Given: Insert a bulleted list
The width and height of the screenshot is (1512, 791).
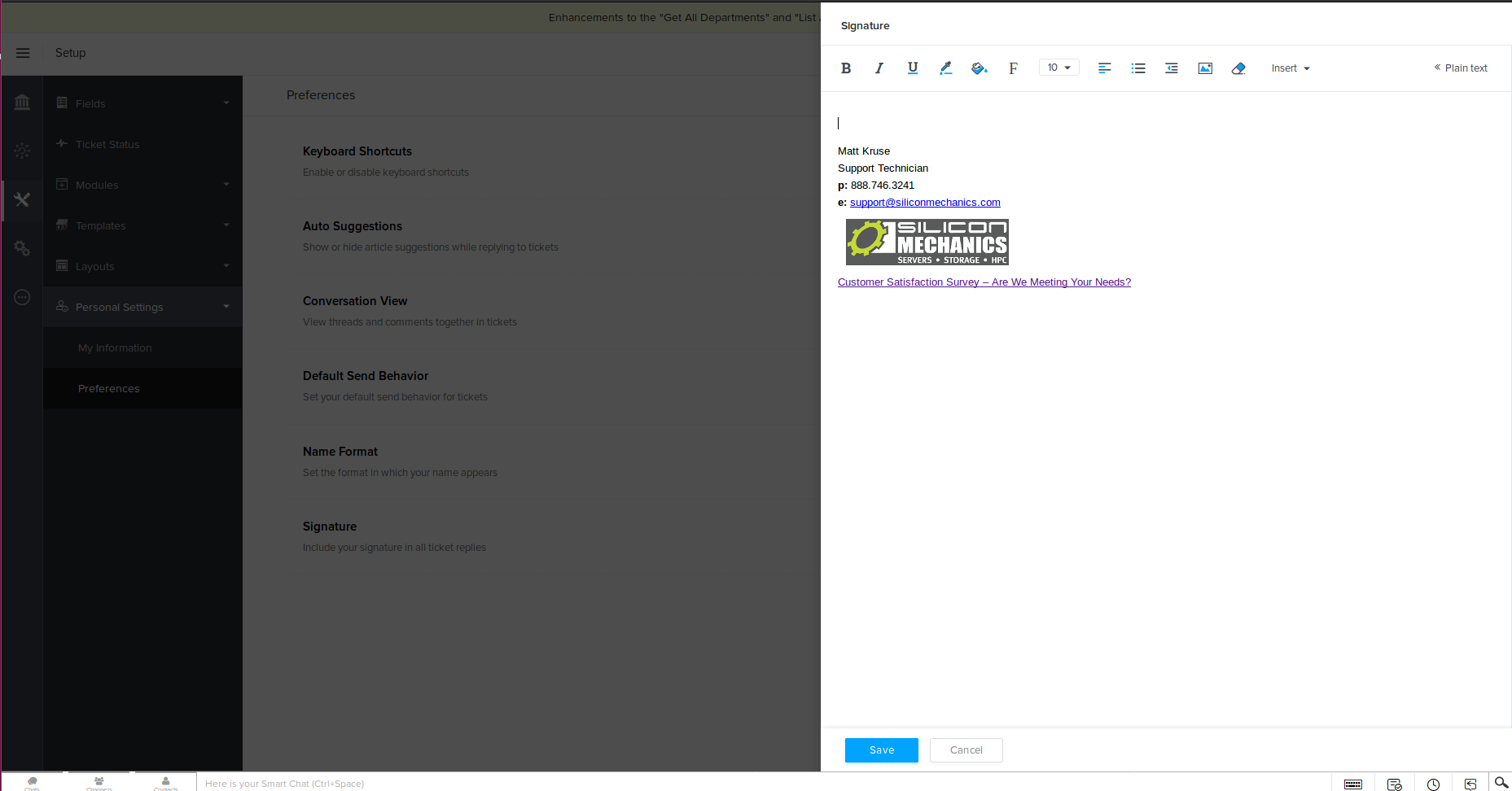Looking at the screenshot, I should 1138,68.
